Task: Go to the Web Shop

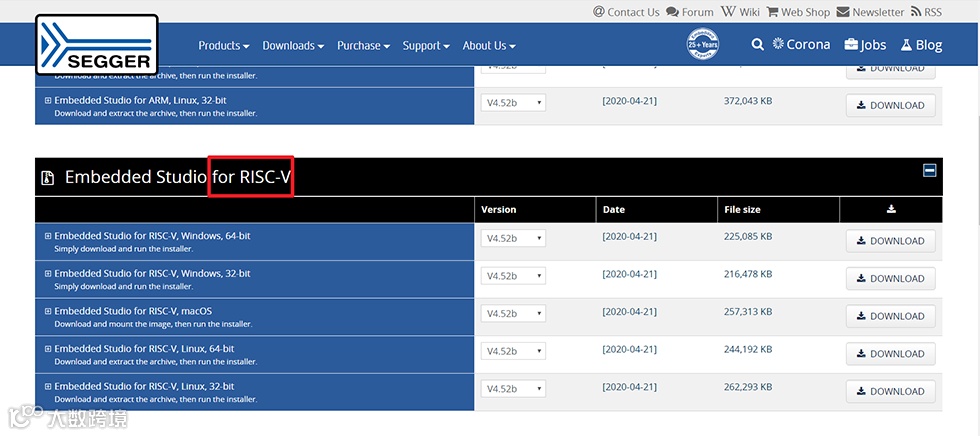Action: 798,12
